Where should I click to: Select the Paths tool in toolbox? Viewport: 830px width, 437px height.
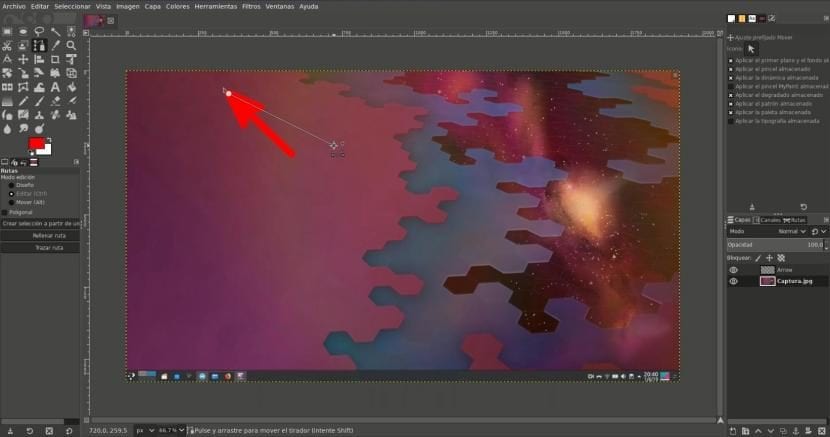coord(39,45)
